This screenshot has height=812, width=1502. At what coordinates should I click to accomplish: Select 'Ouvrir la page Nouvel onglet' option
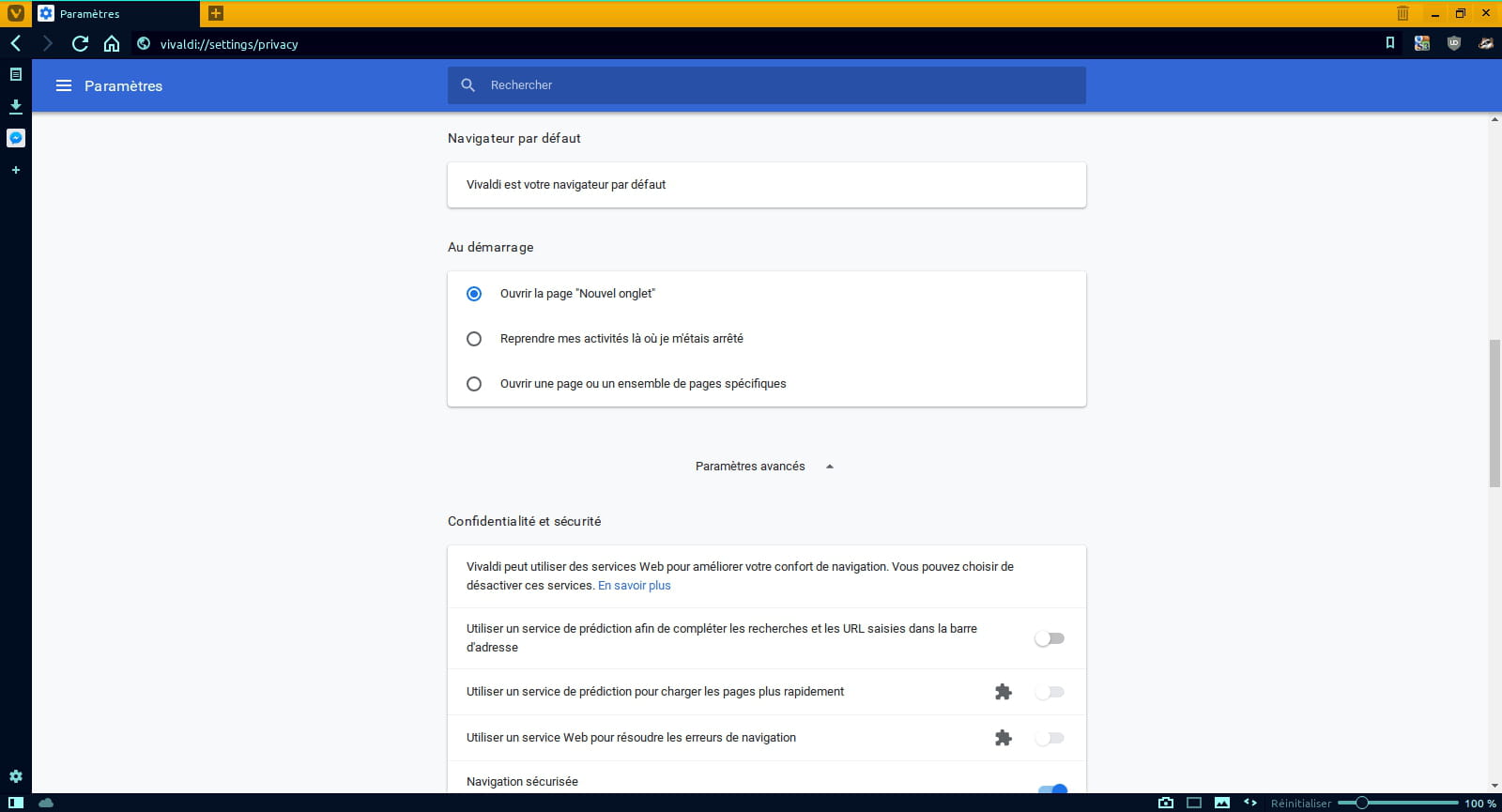474,294
